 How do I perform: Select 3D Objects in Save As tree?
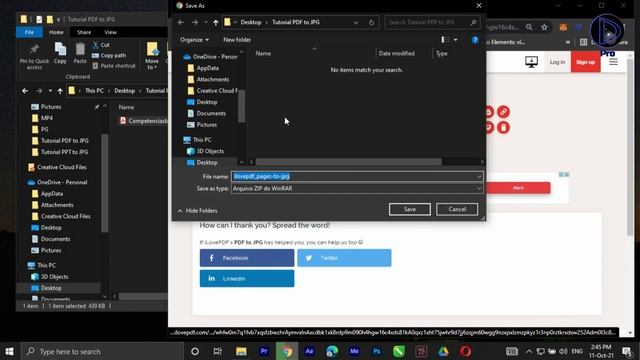pos(206,151)
